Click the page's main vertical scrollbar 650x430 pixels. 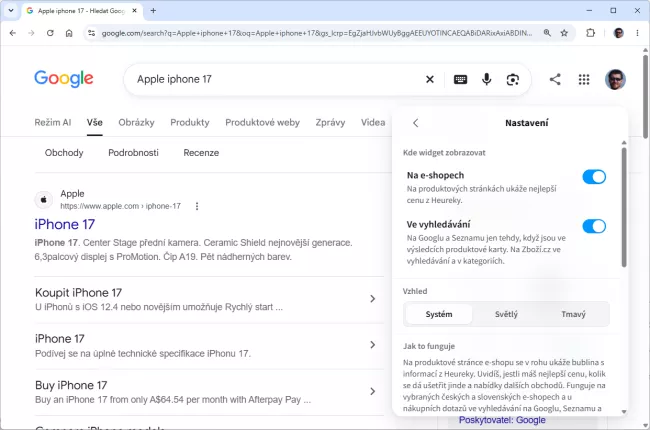pyautogui.click(x=645, y=96)
